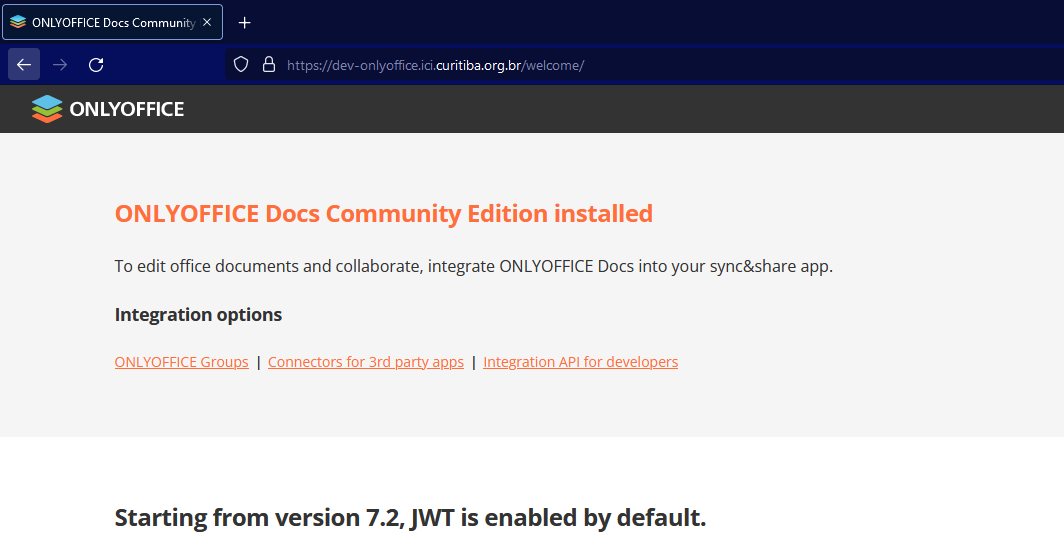
Task: Open the ONLYOFFICE Groups link
Action: (181, 362)
